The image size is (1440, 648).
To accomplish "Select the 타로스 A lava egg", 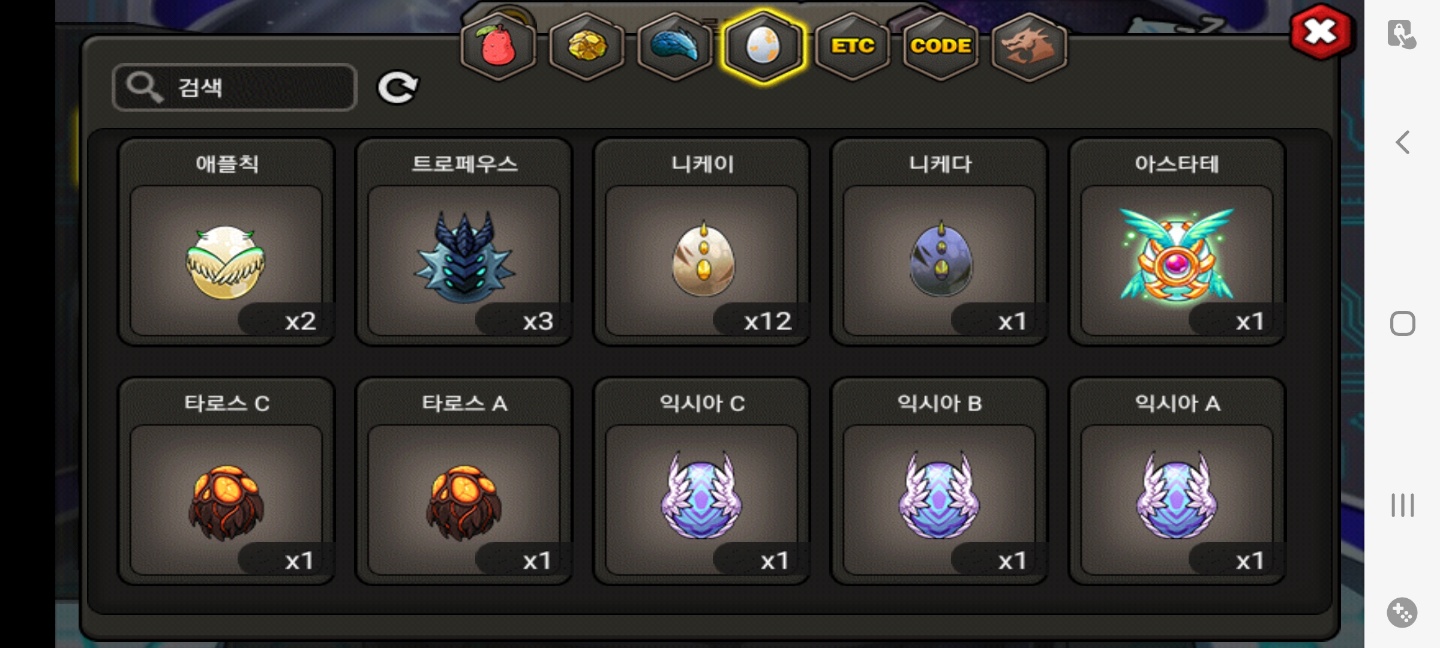I will point(464,481).
